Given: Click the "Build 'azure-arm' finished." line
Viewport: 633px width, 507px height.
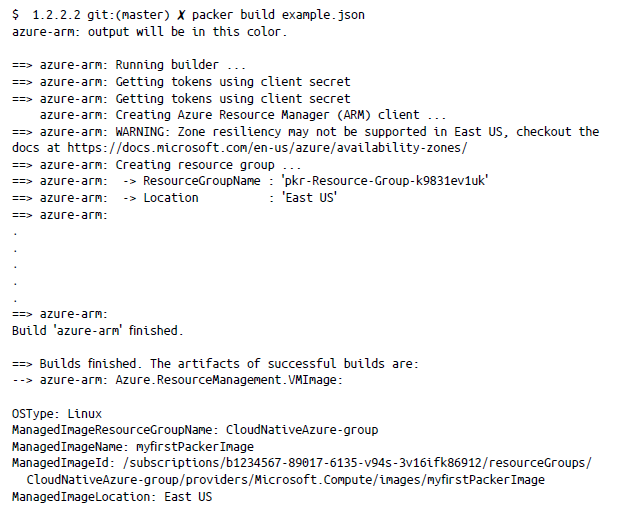Looking at the screenshot, I should pos(97,330).
